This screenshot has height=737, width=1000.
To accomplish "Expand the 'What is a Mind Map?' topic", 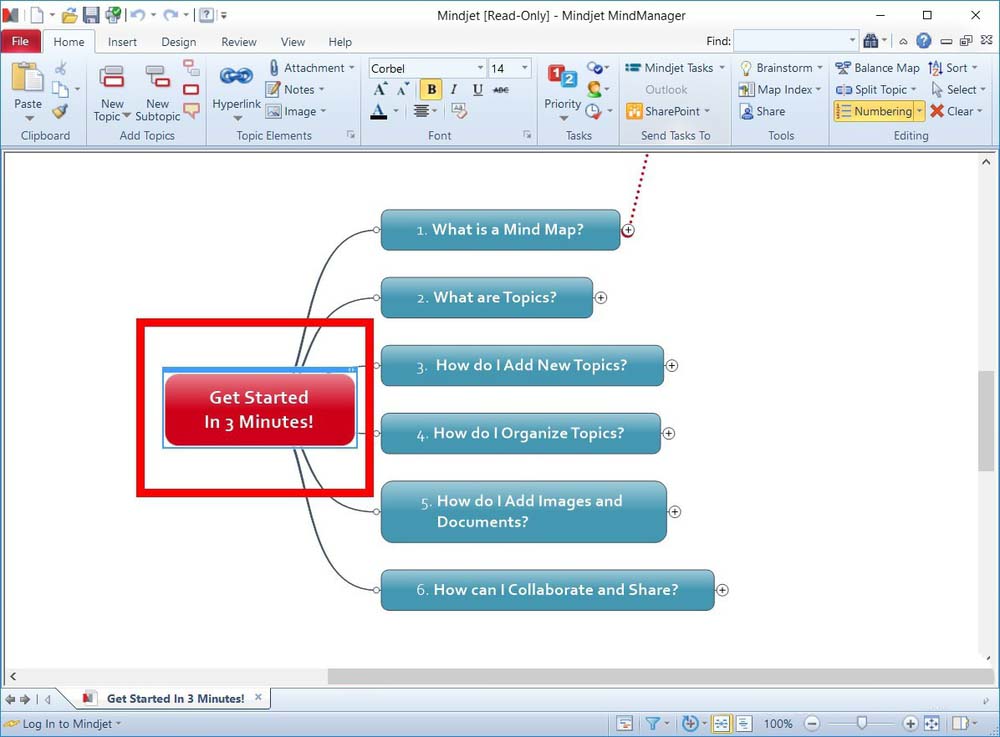I will (x=628, y=230).
